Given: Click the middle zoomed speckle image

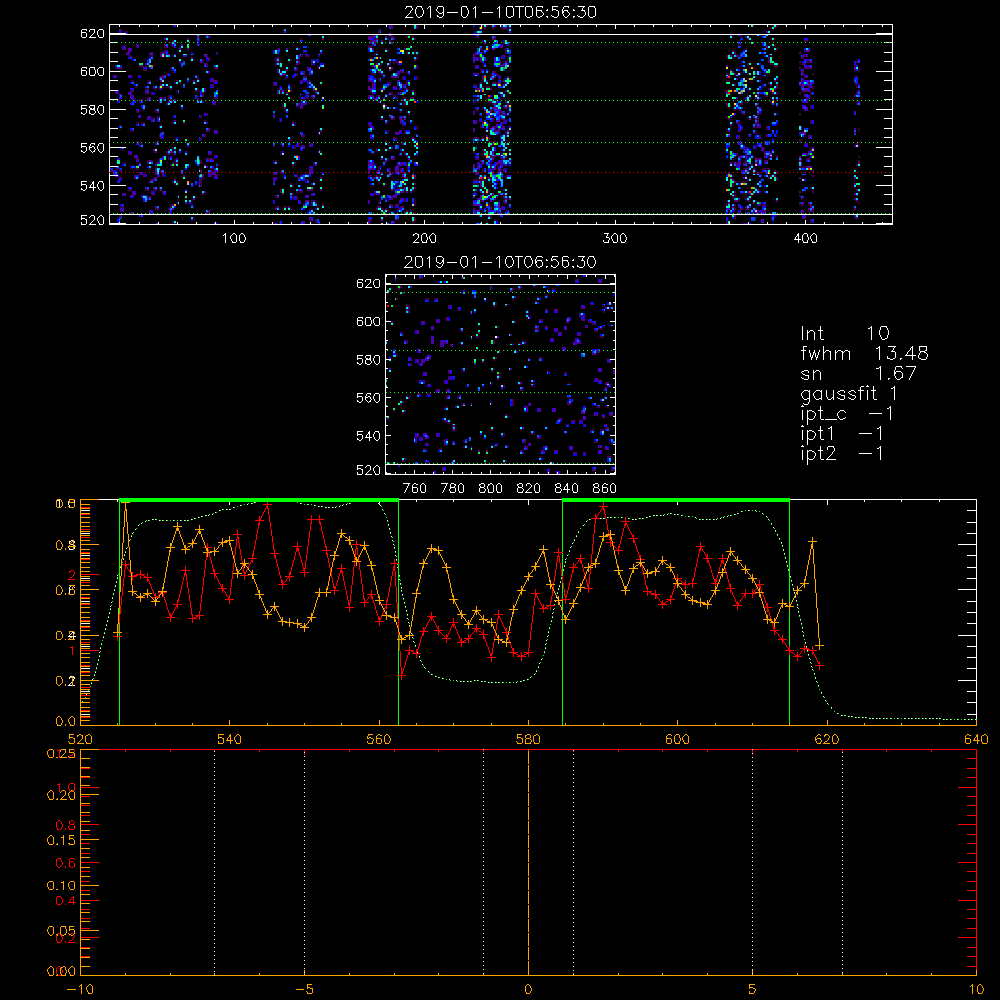Looking at the screenshot, I should 500,374.
